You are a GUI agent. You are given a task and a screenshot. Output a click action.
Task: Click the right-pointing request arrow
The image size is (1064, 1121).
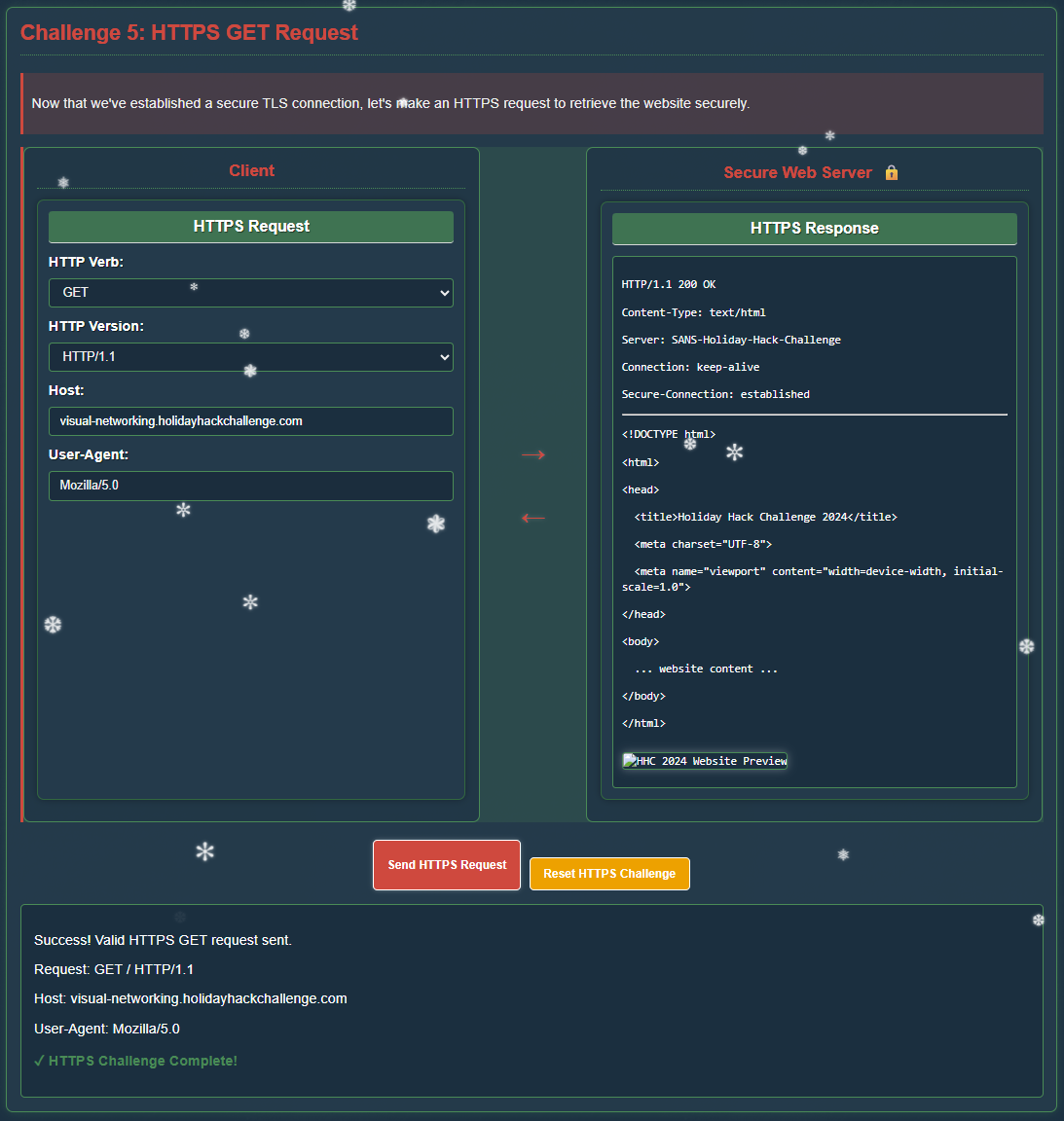coord(532,454)
